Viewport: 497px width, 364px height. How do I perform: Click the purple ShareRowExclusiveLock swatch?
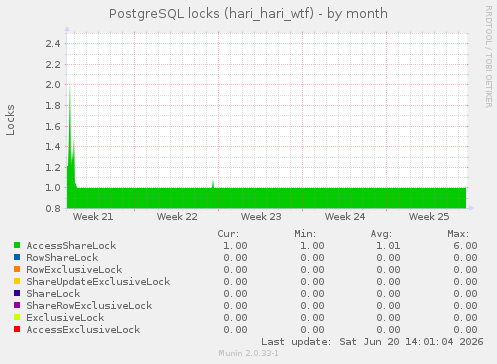pos(17,305)
